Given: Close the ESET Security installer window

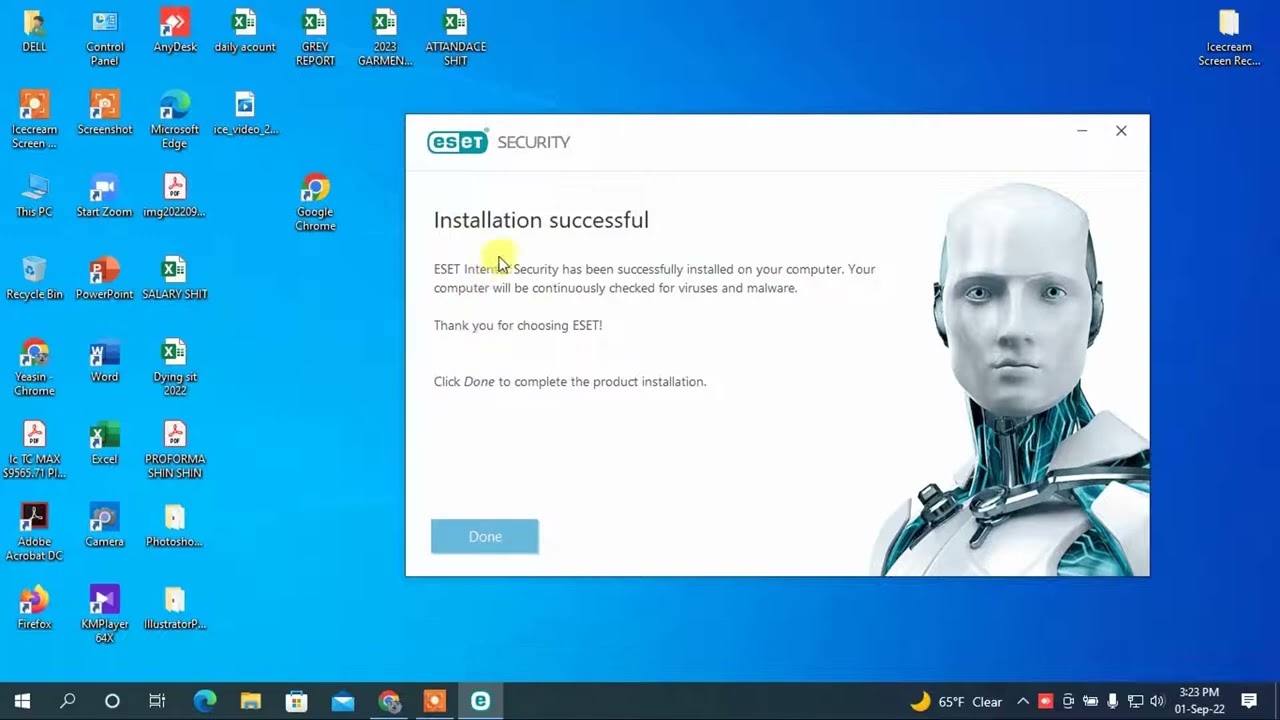Looking at the screenshot, I should click(1121, 131).
